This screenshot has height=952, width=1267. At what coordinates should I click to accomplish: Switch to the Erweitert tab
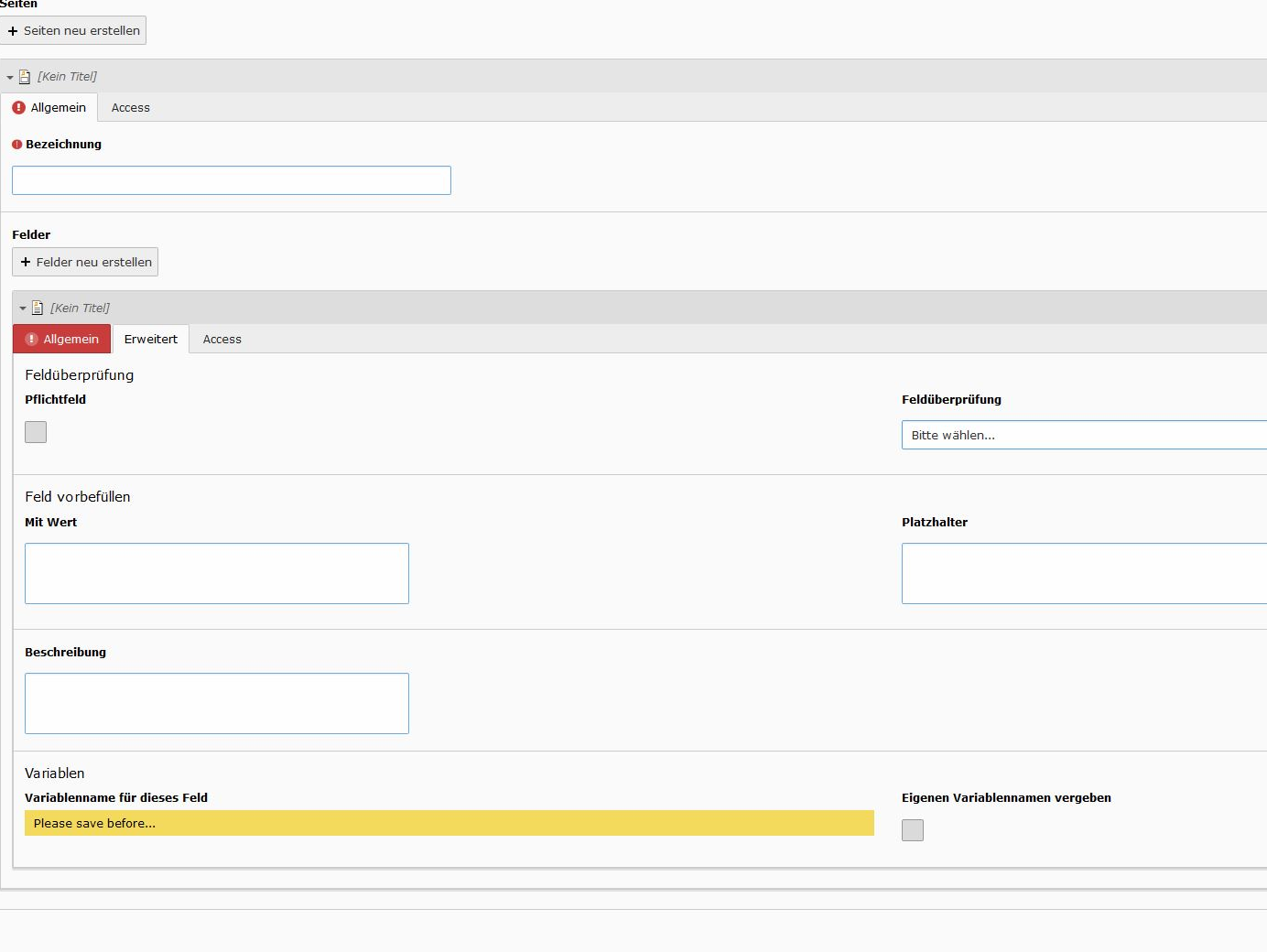tap(151, 340)
